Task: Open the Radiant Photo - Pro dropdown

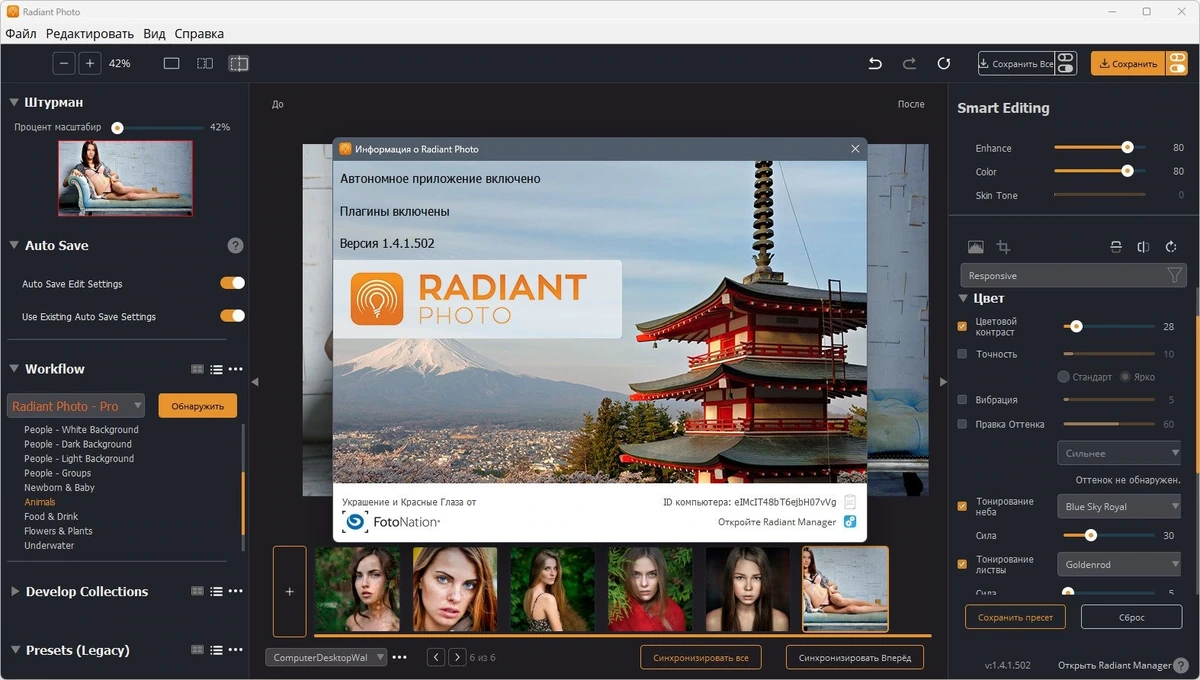Action: (76, 406)
